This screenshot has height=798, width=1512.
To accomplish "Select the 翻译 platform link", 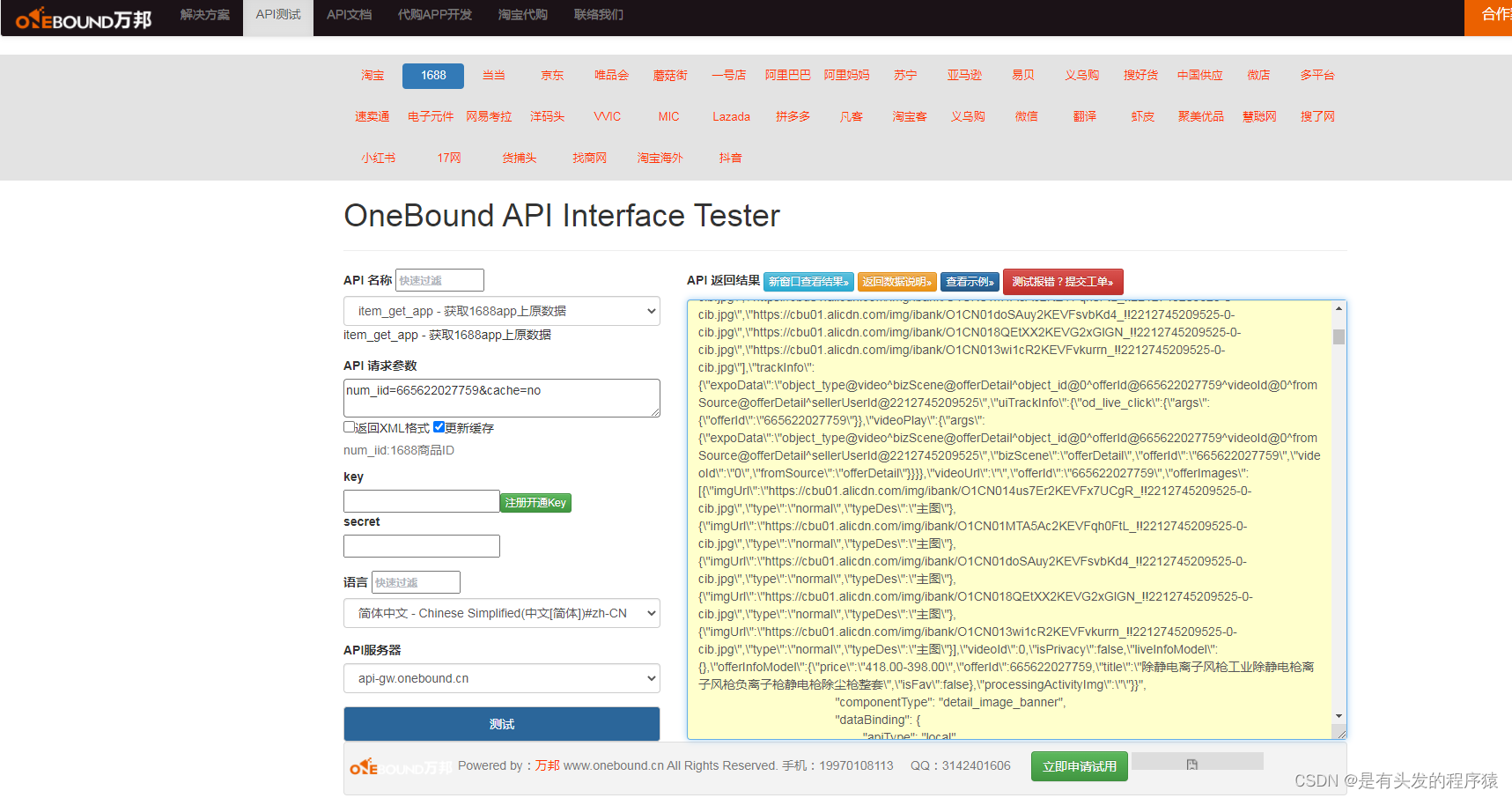I will (1085, 117).
